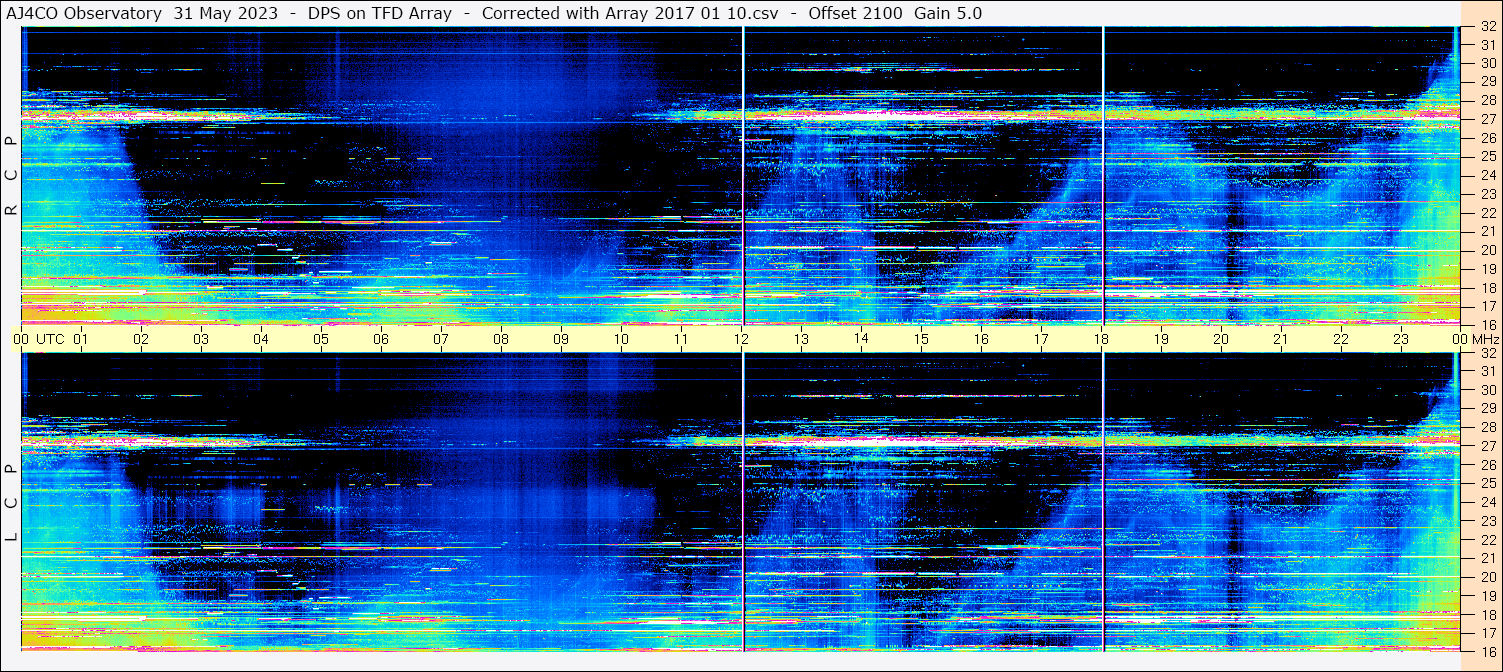
Task: Click the "AJ4CO Observatory" title text
Action: click(x=84, y=14)
